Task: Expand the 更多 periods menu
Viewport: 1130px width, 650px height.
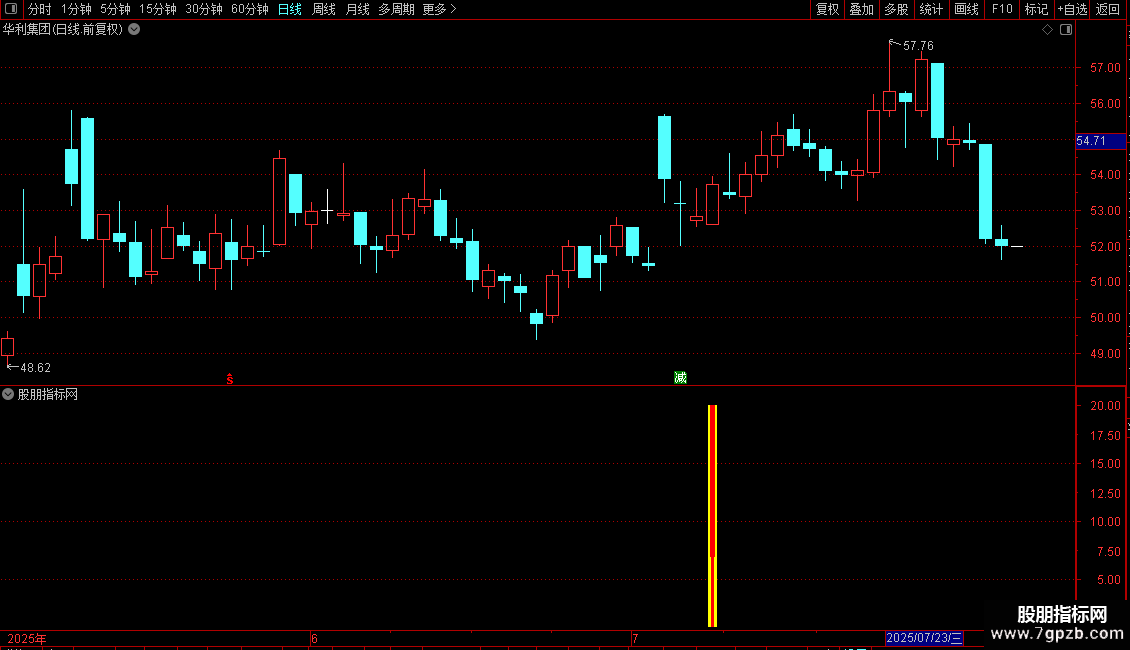Action: (x=440, y=9)
